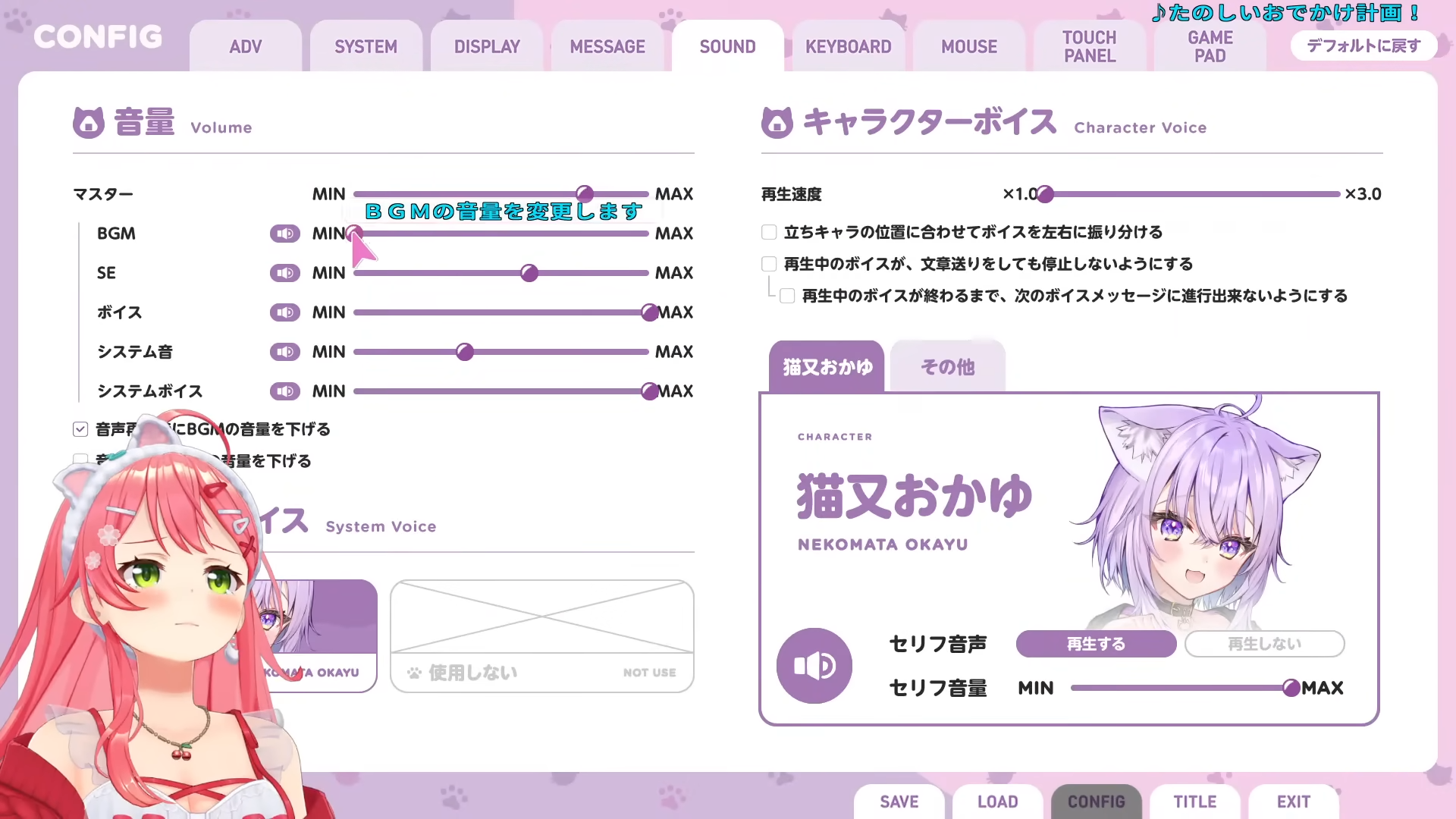
Task: Open the DISPLAY config tab
Action: (487, 47)
